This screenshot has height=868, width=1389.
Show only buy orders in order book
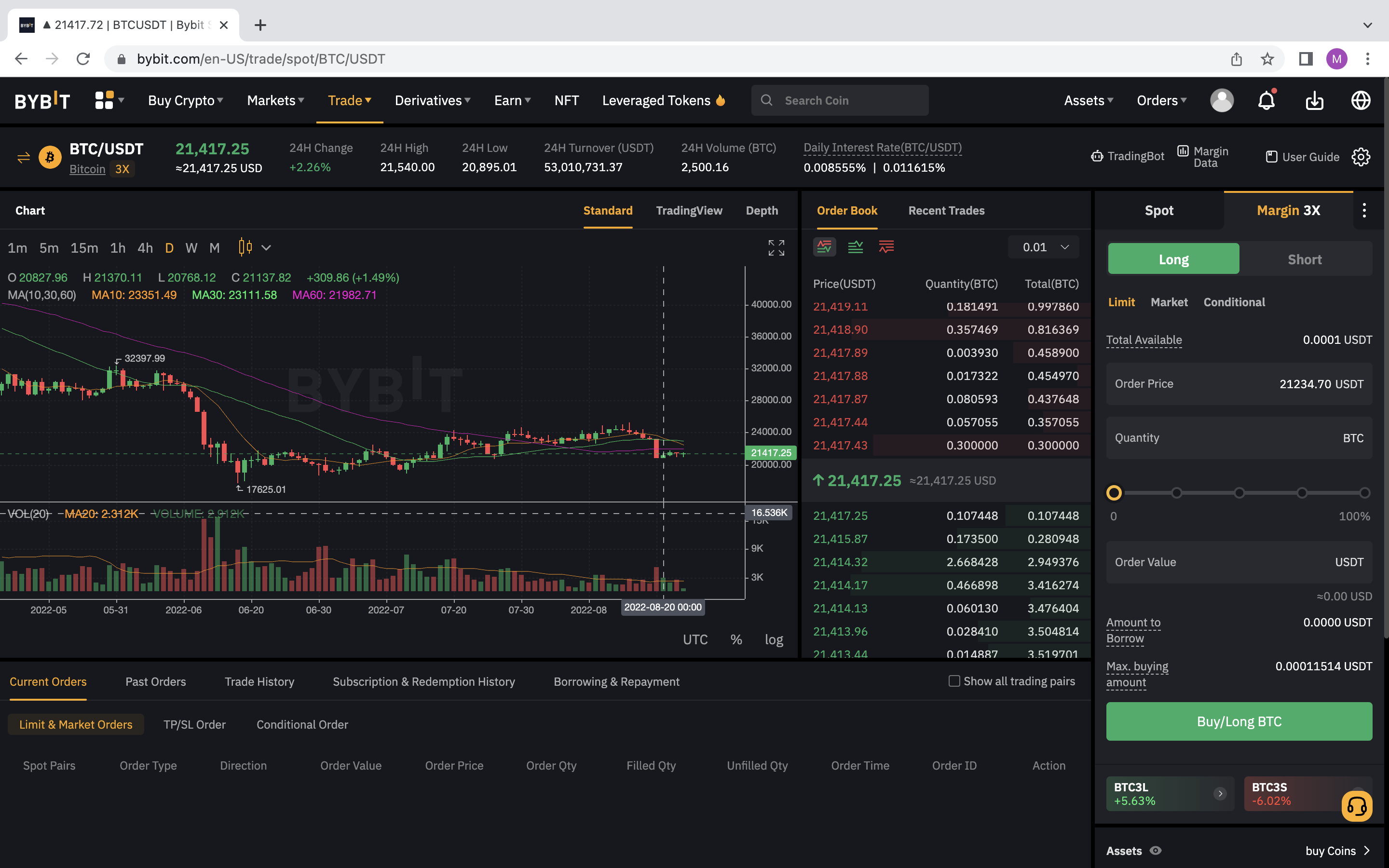point(855,247)
